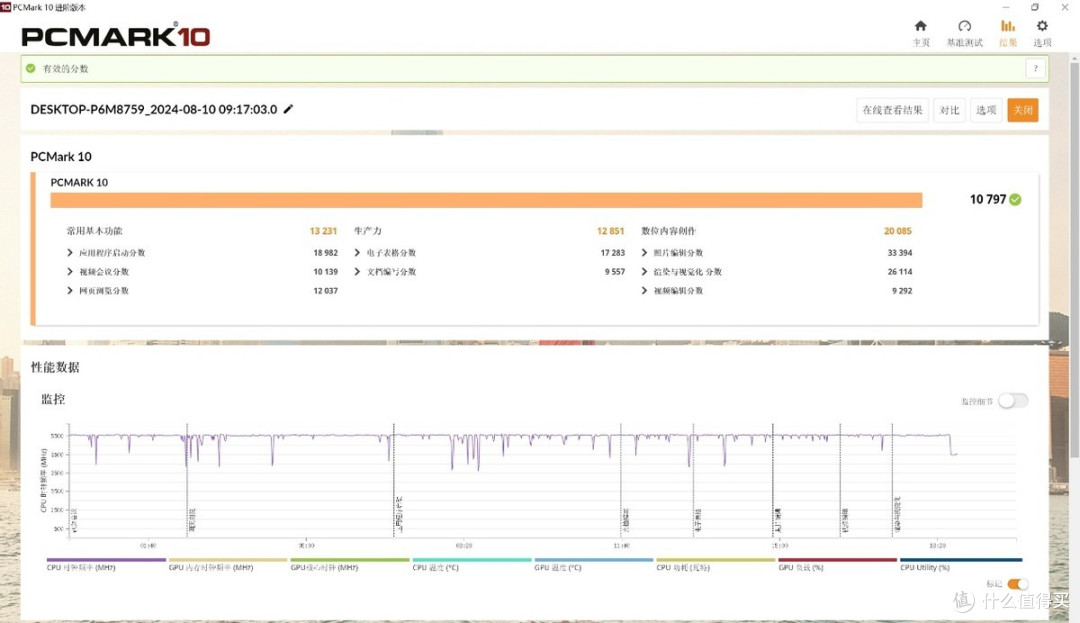Click the value 9 557
1080x623 pixels.
[614, 271]
